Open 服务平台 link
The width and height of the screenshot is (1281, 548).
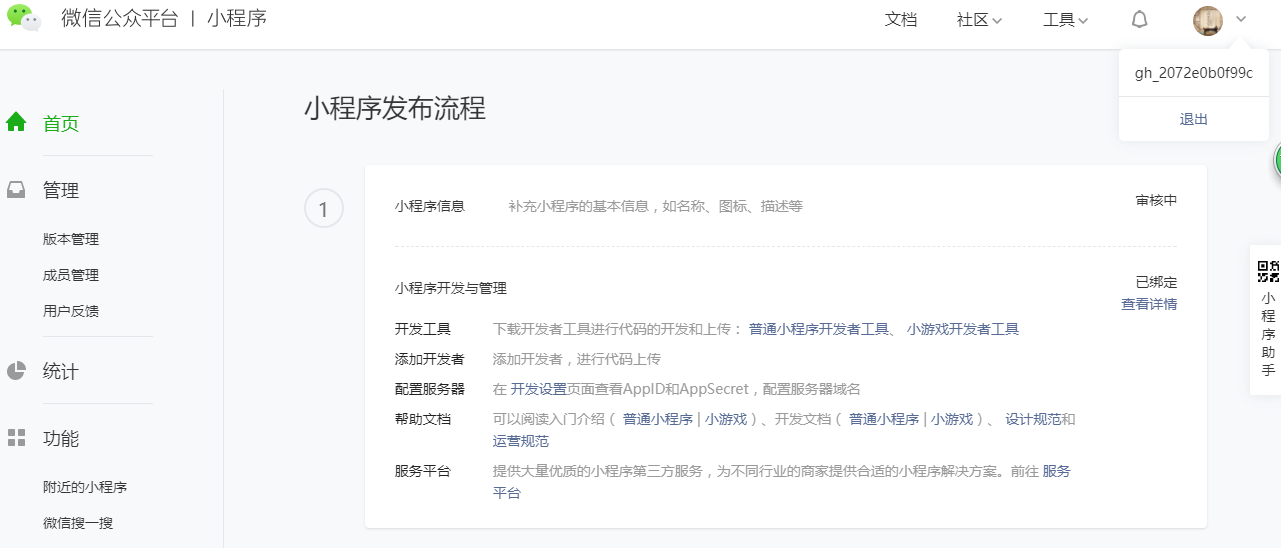[782, 482]
